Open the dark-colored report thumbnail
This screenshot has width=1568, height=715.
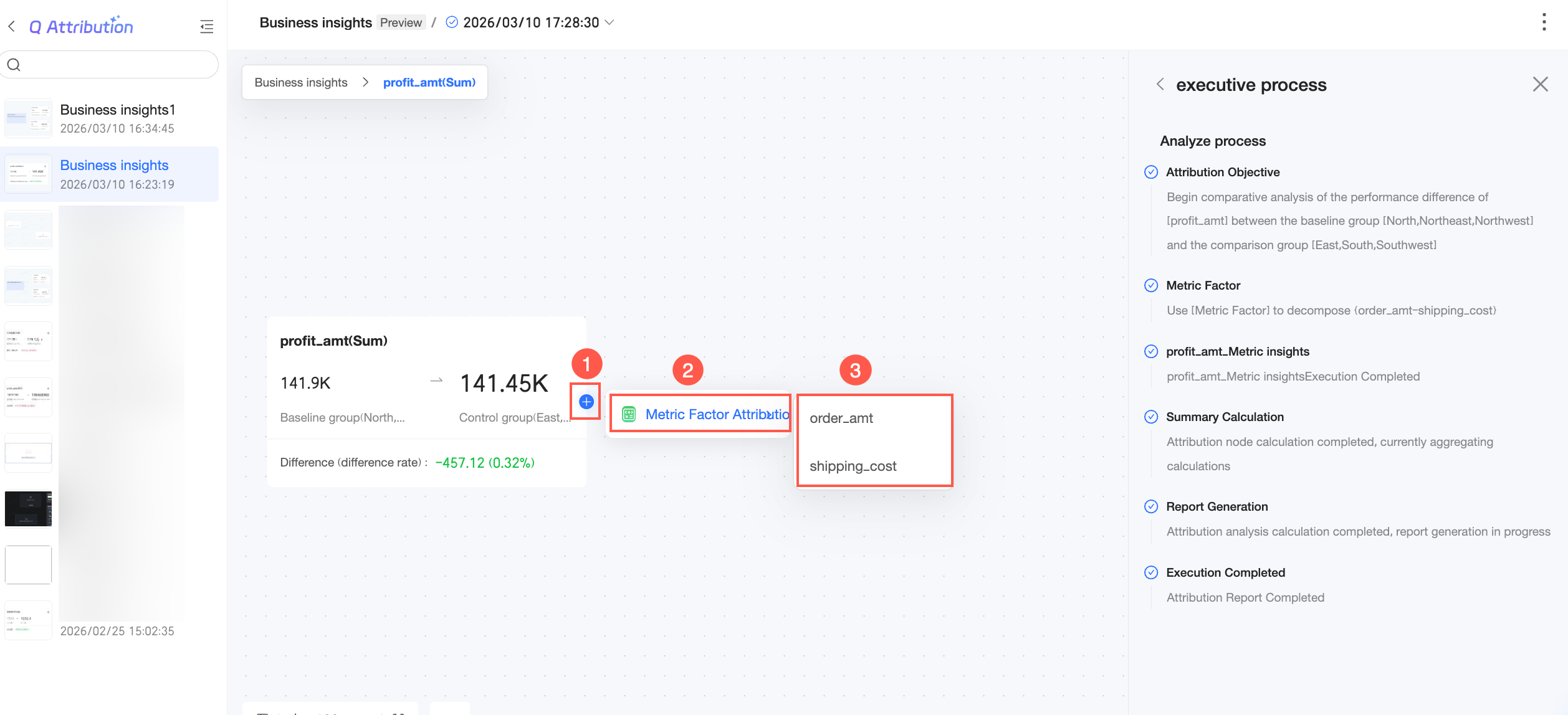[29, 509]
